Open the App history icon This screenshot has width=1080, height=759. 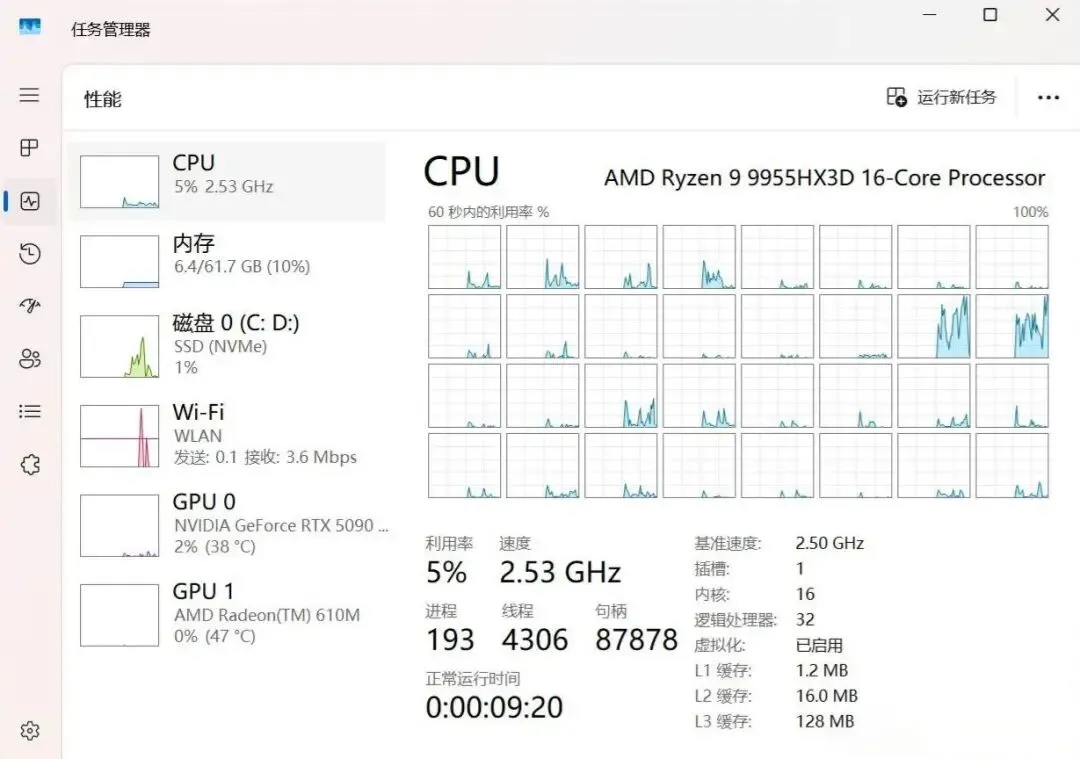coord(30,254)
